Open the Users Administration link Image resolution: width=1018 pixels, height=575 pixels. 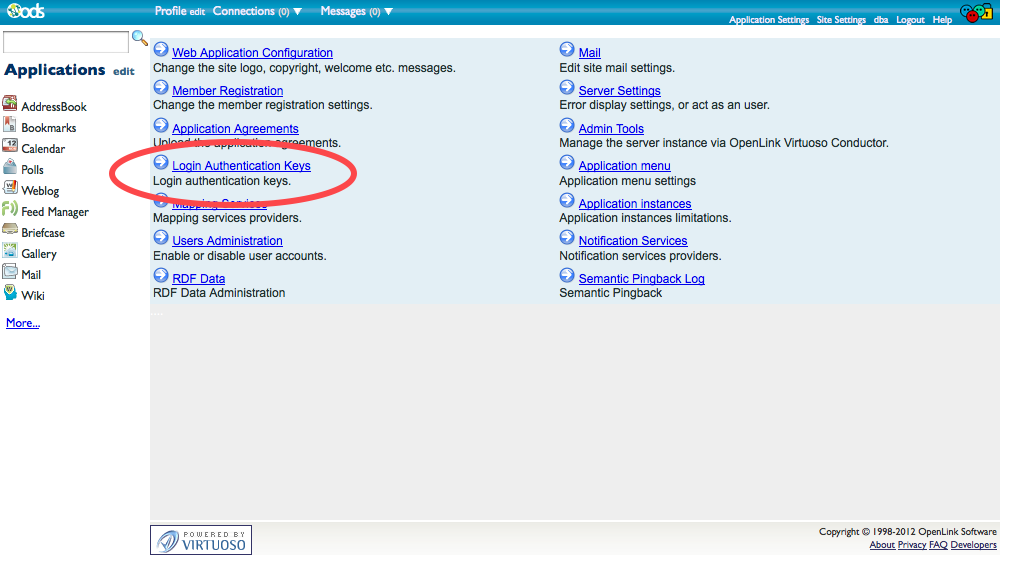click(x=227, y=241)
